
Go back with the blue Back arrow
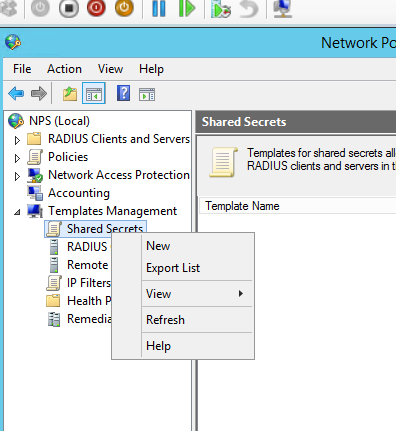[16, 93]
